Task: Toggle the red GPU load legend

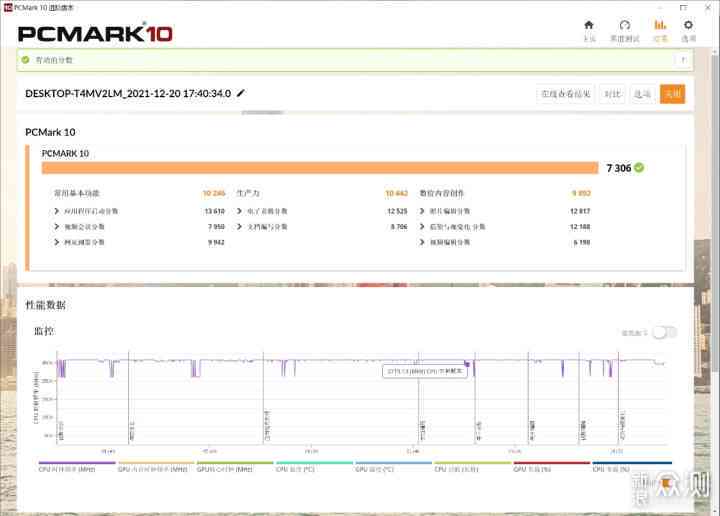Action: click(551, 467)
